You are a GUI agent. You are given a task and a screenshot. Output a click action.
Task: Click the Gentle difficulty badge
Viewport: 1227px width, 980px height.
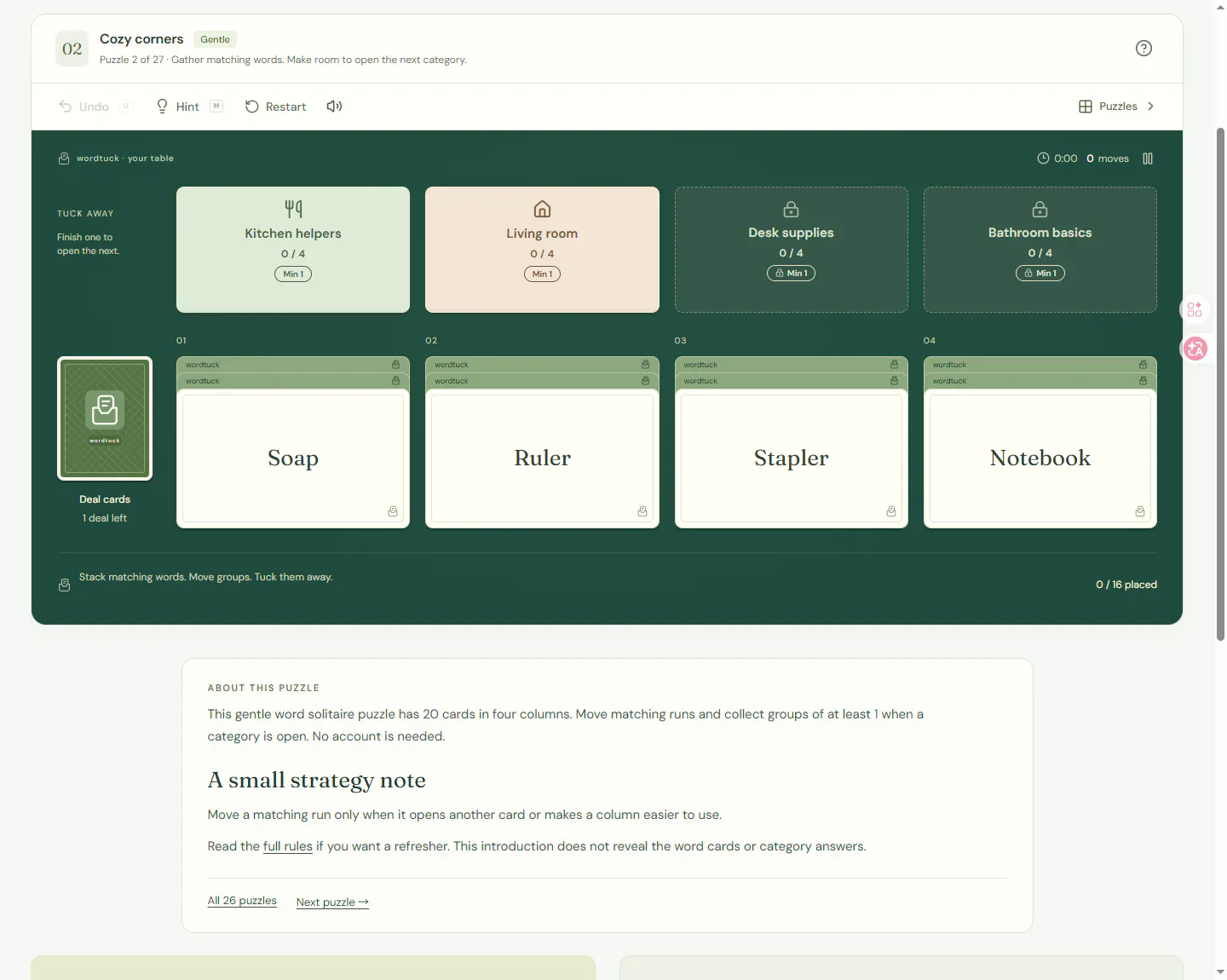[x=215, y=39]
